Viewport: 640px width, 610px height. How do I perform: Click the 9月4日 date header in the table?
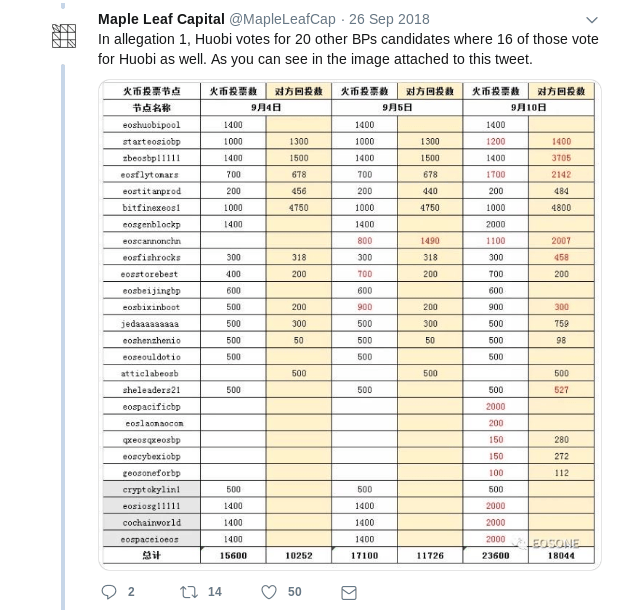click(266, 107)
